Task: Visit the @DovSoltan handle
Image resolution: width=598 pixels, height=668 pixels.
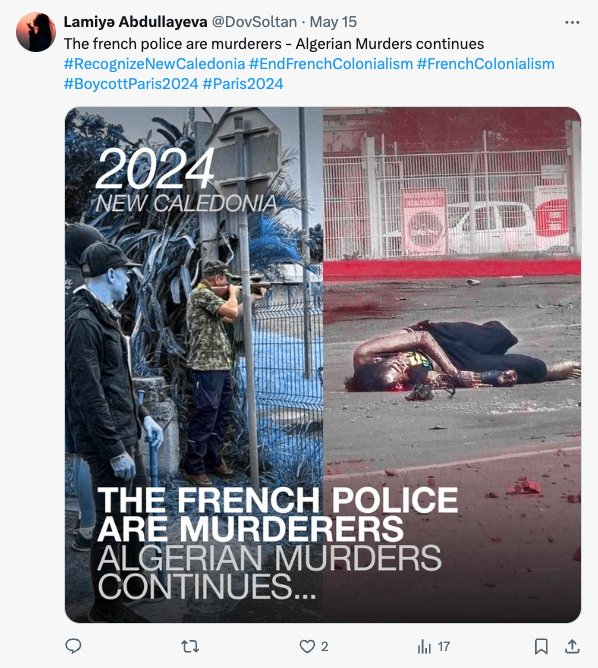Action: tap(254, 22)
